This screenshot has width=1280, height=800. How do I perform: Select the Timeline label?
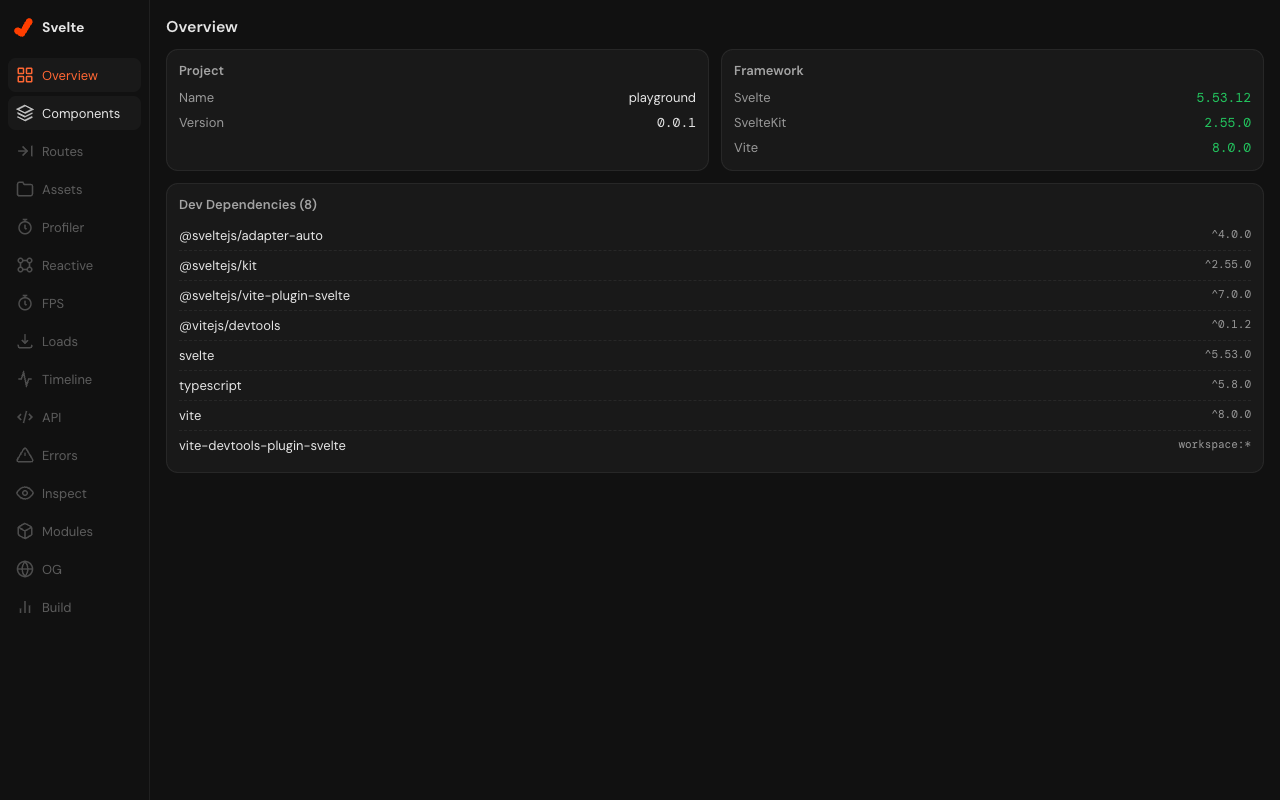(x=67, y=379)
